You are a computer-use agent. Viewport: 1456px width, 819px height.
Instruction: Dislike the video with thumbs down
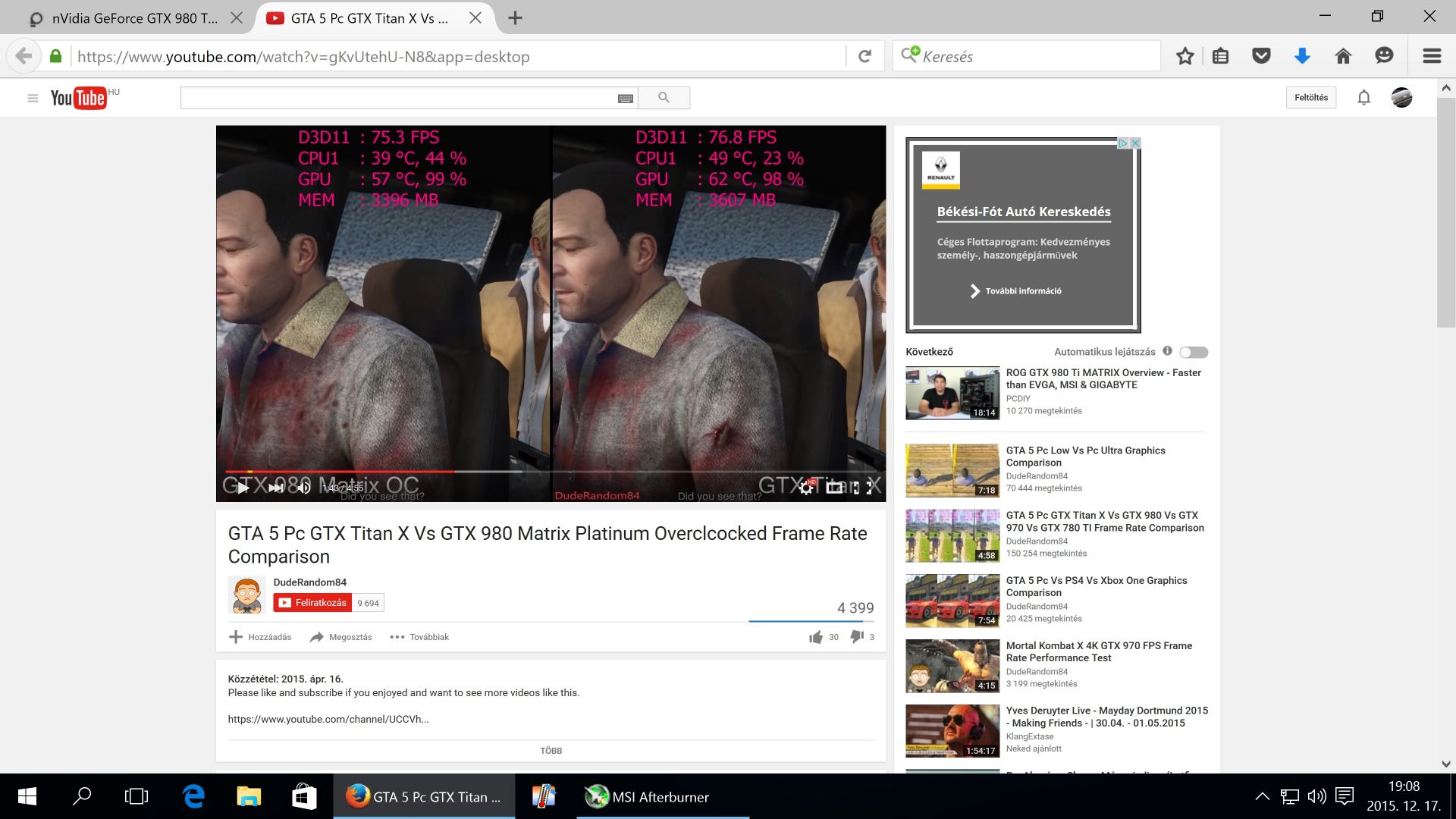tap(857, 637)
